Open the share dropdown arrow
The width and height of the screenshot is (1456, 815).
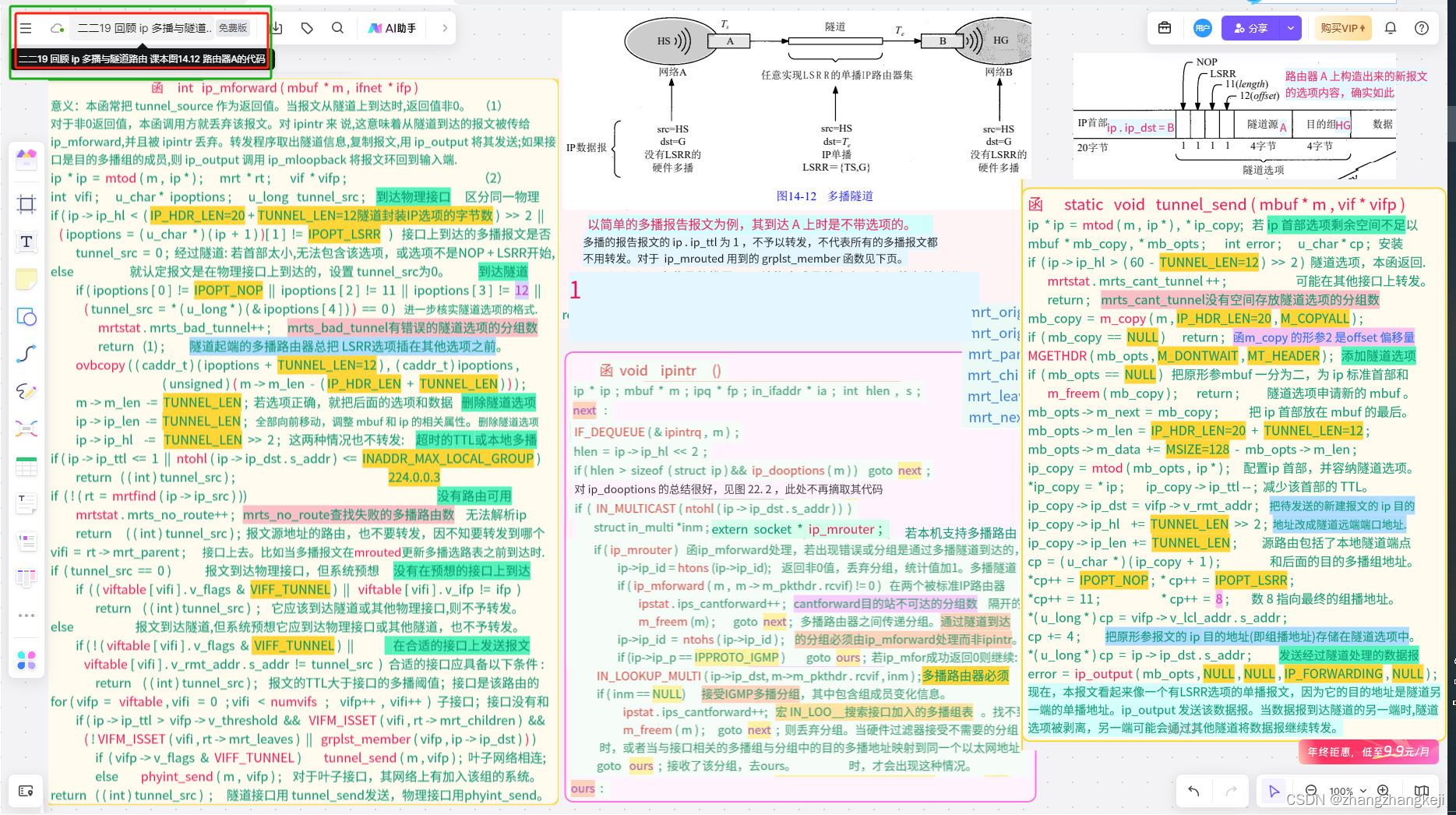pos(1291,28)
